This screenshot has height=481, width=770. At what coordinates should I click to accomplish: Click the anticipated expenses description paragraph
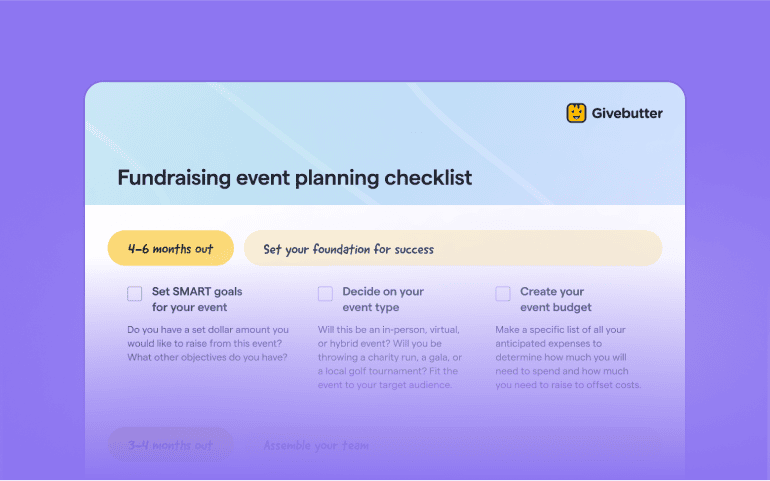(568, 357)
